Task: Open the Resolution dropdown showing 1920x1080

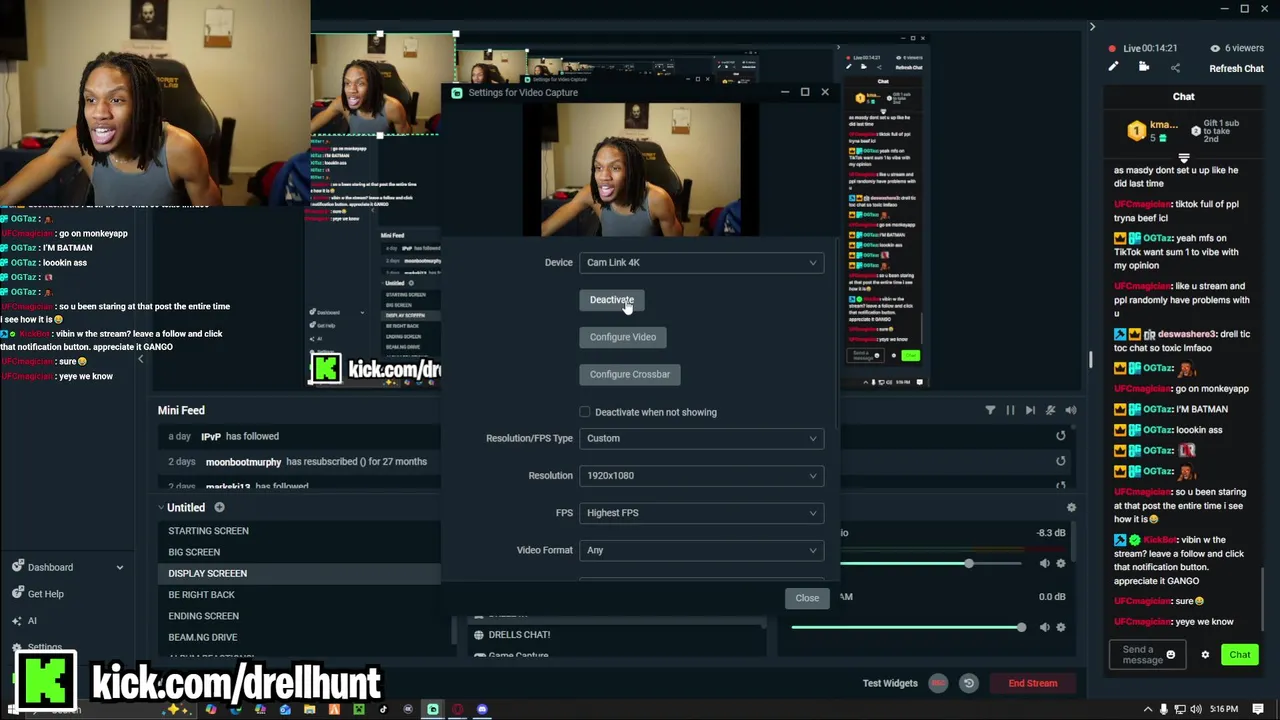Action: (x=701, y=475)
